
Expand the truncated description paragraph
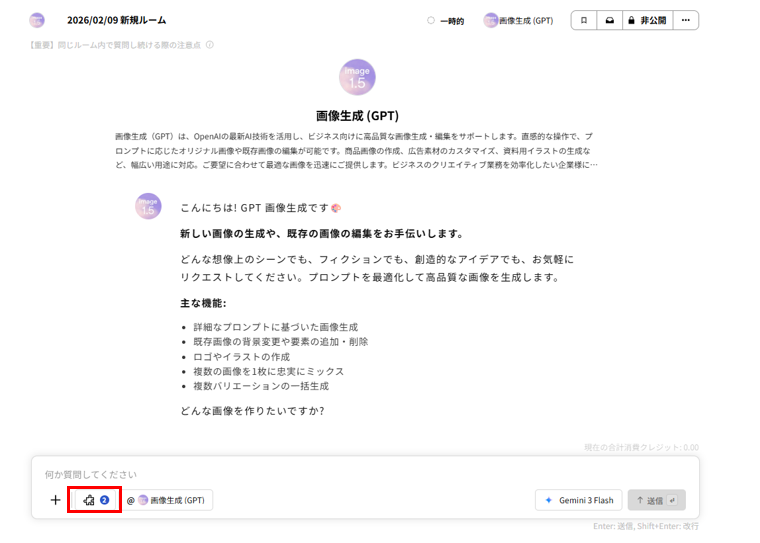[357, 151]
